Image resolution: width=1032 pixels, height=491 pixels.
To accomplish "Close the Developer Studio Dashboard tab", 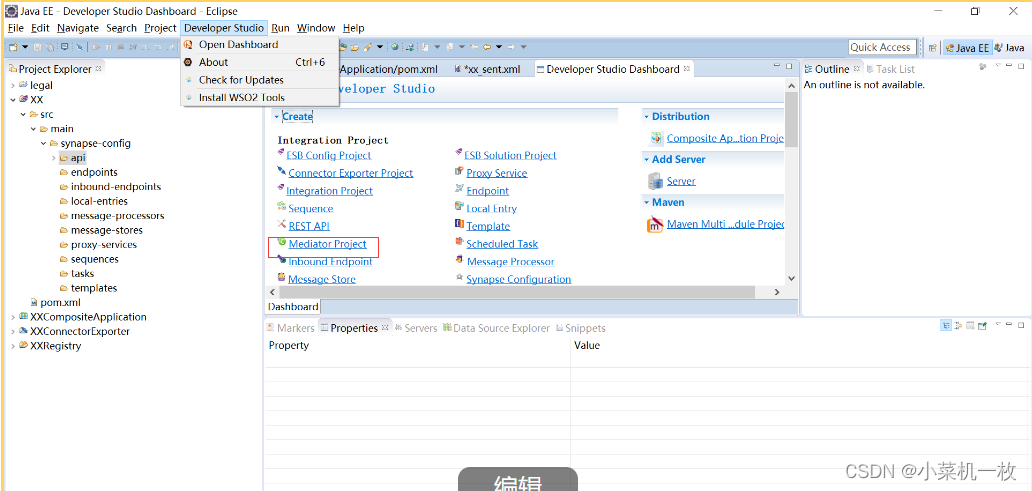I will pos(686,68).
